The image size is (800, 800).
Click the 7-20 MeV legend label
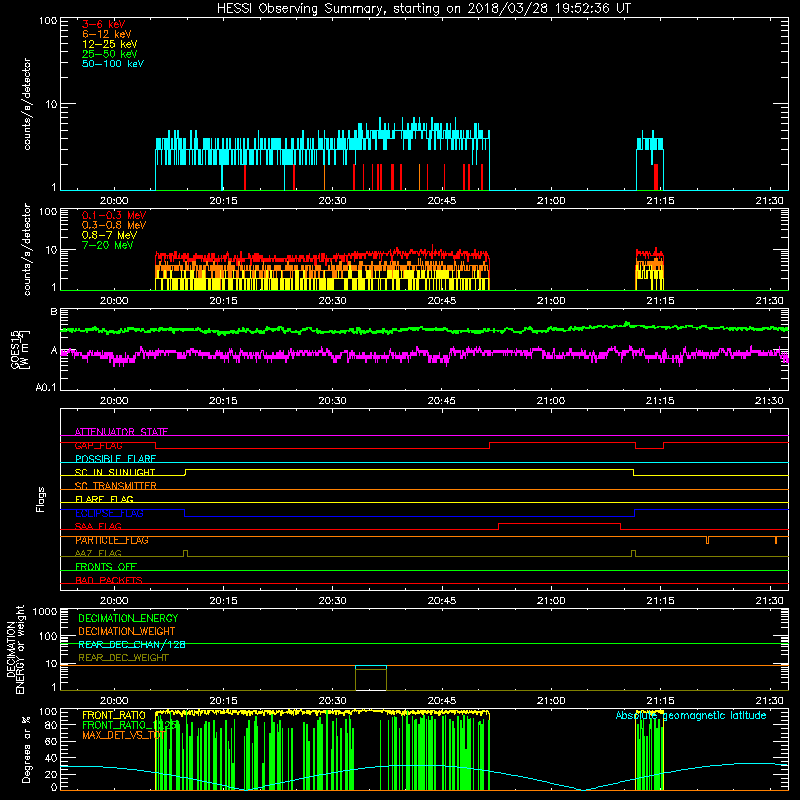click(107, 245)
